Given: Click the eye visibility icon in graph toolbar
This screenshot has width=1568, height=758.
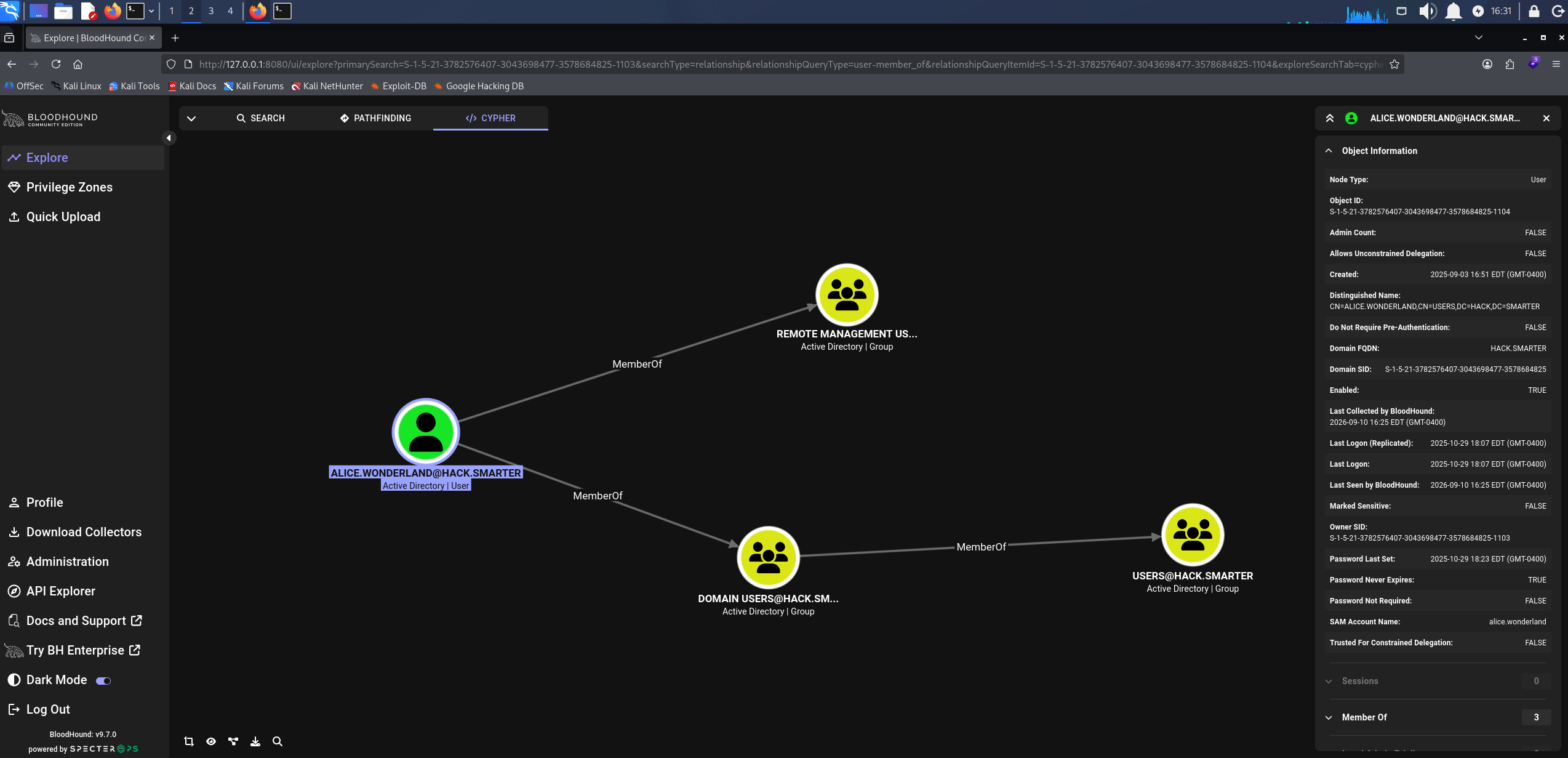Looking at the screenshot, I should point(211,741).
